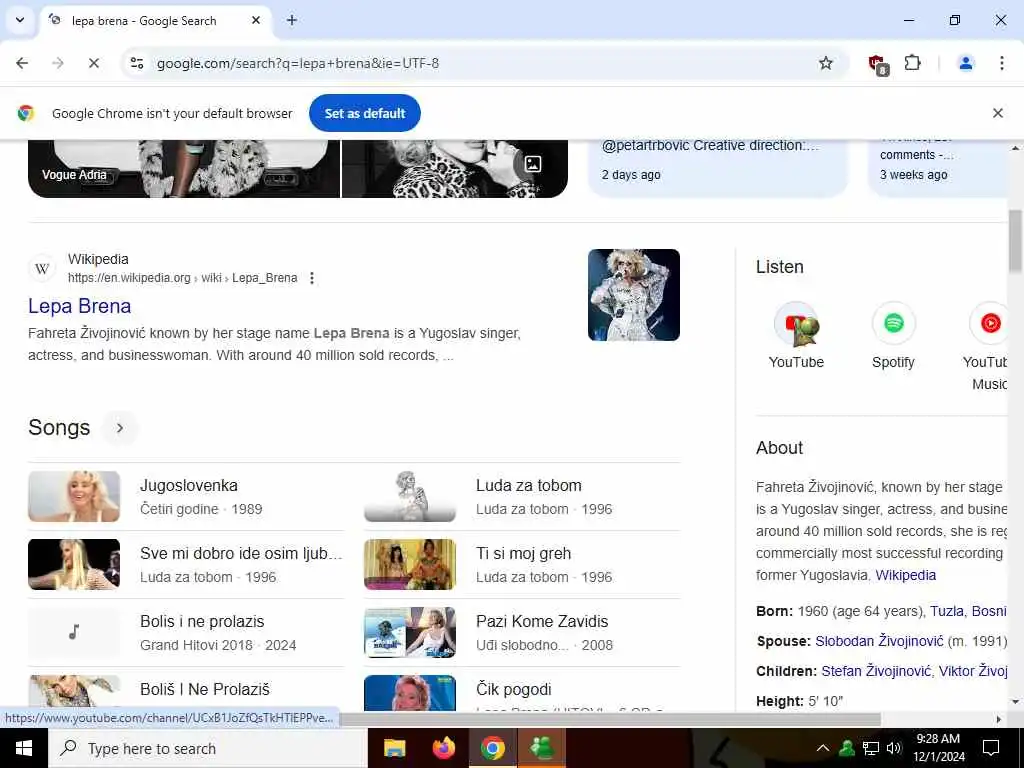The image size is (1024, 768).
Task: Open the Tuzla birthplace link
Action: [x=946, y=611]
